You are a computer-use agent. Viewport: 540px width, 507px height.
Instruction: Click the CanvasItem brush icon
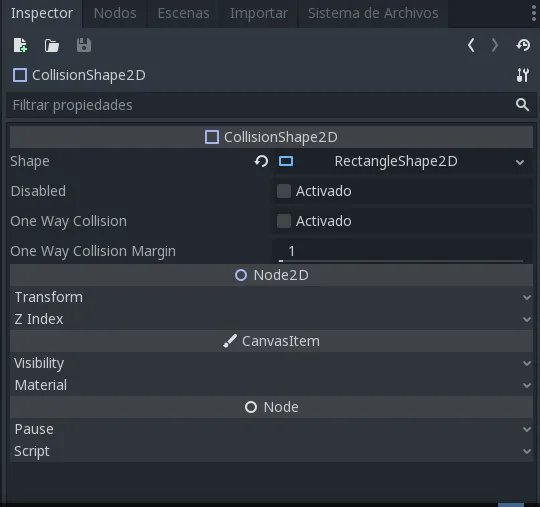click(230, 341)
